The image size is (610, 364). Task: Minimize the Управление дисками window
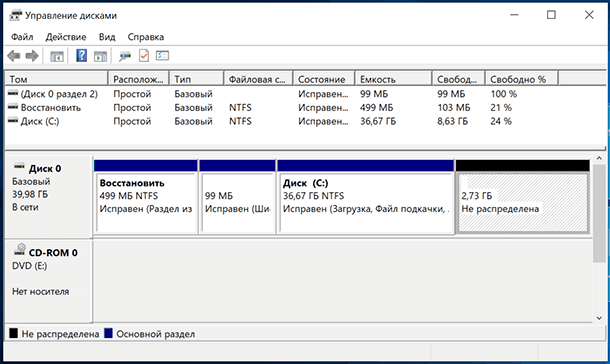pyautogui.click(x=514, y=15)
